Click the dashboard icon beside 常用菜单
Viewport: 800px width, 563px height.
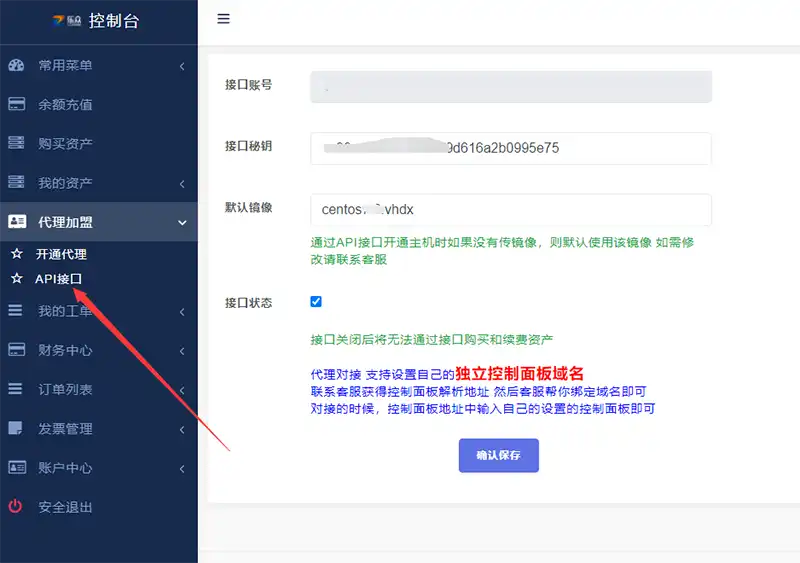click(x=16, y=66)
